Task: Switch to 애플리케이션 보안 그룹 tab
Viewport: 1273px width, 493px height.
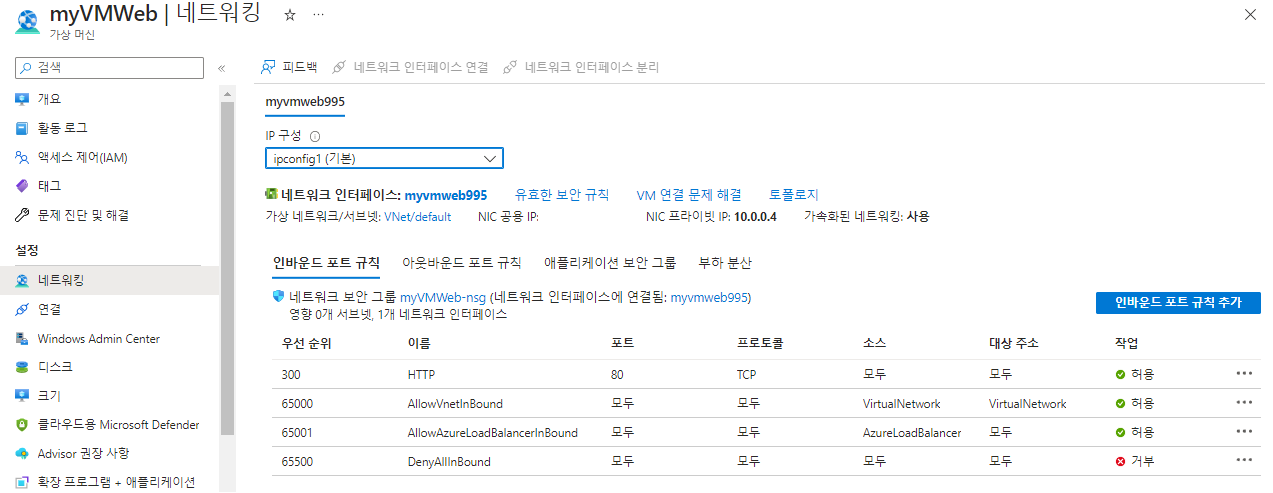Action: pyautogui.click(x=610, y=263)
